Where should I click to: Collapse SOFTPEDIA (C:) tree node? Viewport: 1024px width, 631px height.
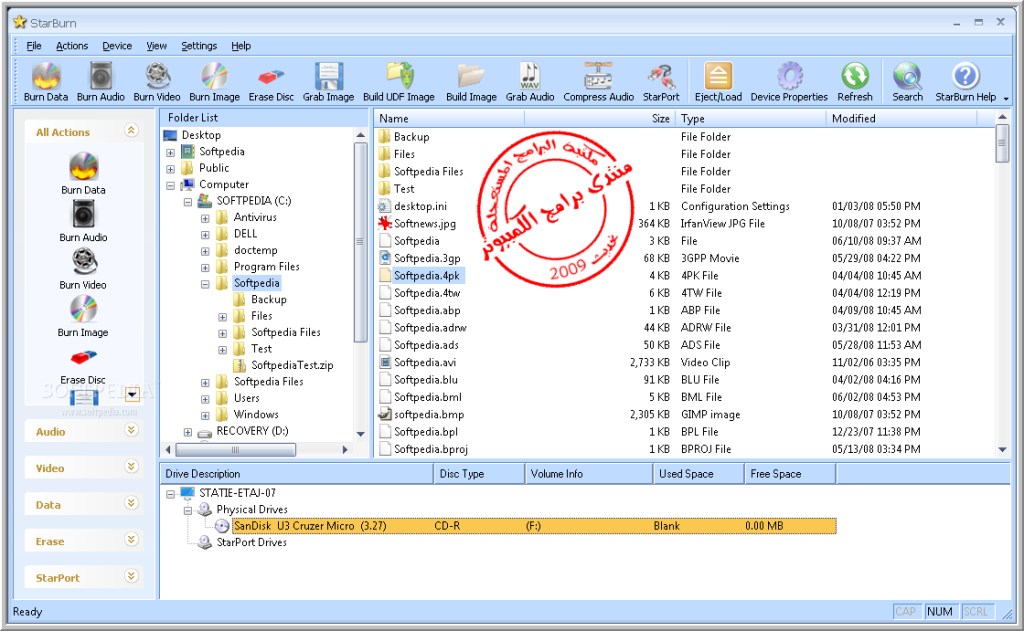click(188, 201)
